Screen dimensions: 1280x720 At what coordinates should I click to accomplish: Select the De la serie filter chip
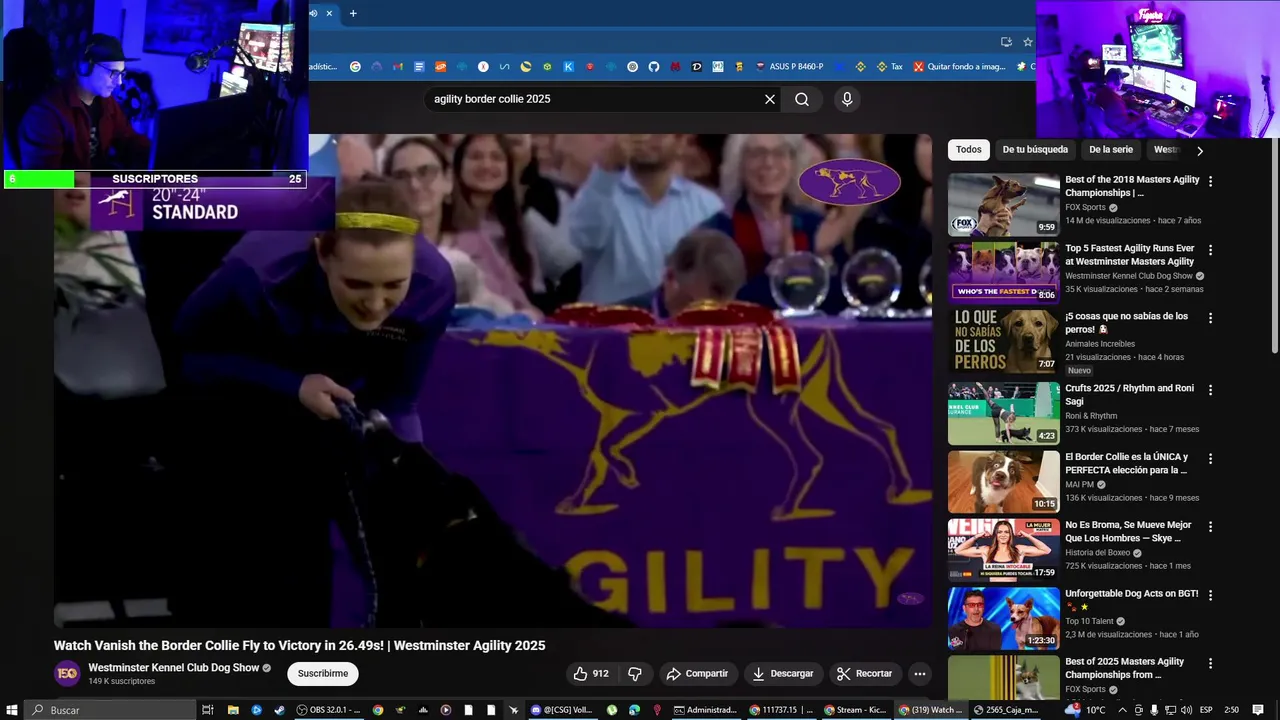coord(1111,150)
